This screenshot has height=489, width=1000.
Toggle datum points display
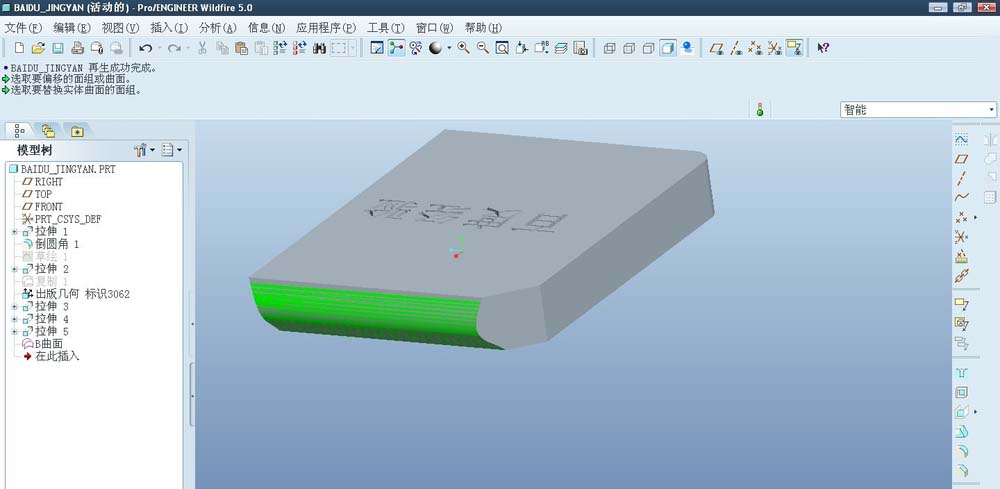755,48
